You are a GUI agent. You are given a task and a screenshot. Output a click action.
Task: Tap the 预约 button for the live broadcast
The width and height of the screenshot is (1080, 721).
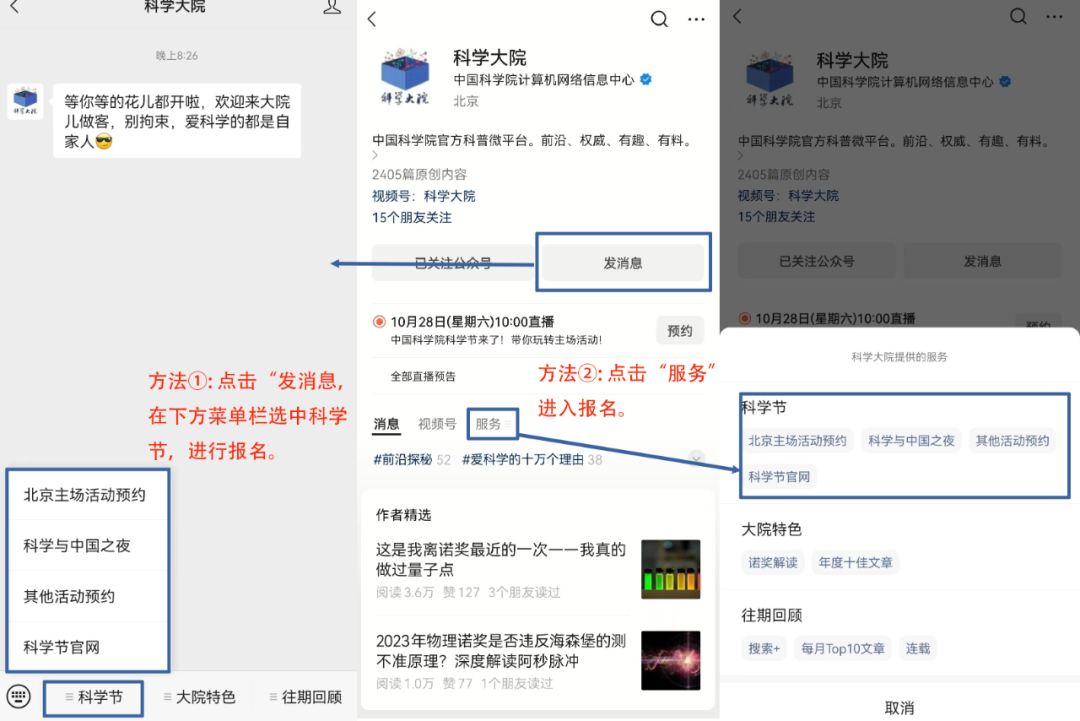(x=680, y=331)
